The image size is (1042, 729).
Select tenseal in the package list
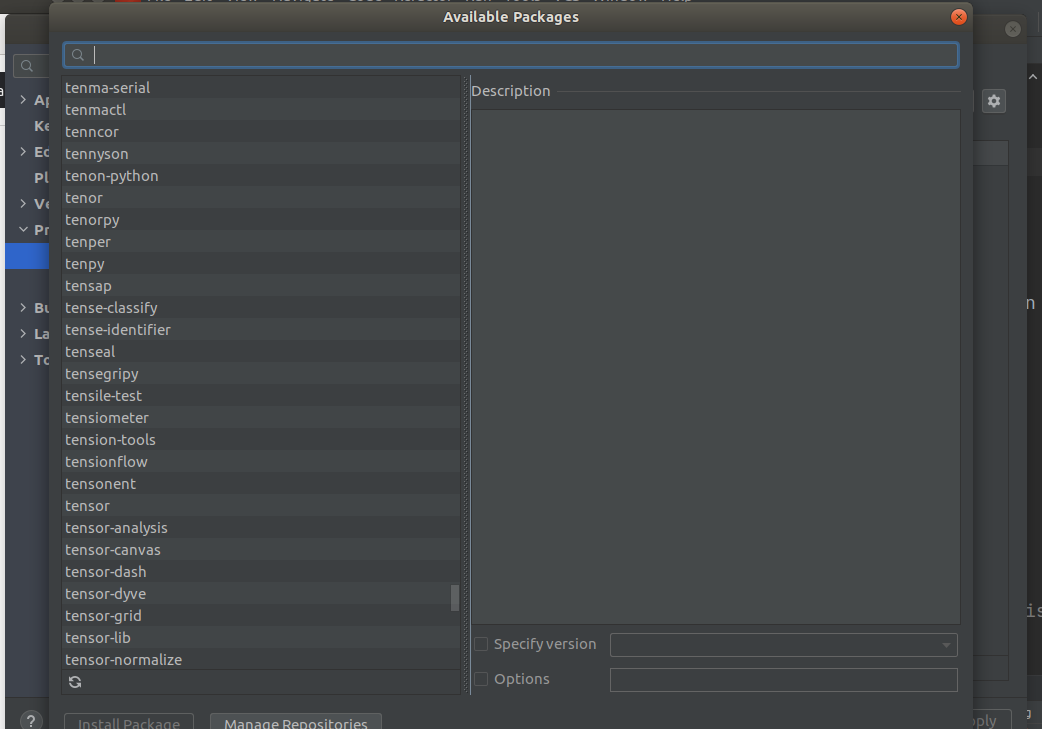(90, 352)
